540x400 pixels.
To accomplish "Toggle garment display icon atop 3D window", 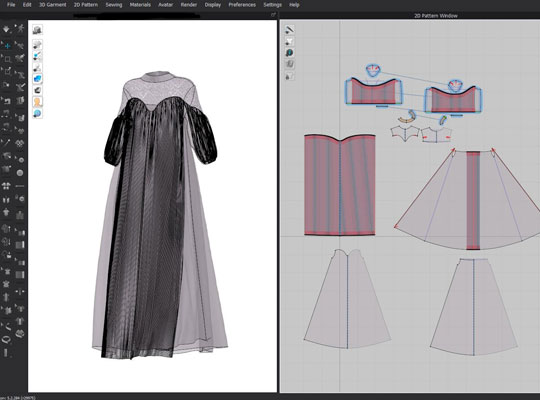I will point(38,30).
